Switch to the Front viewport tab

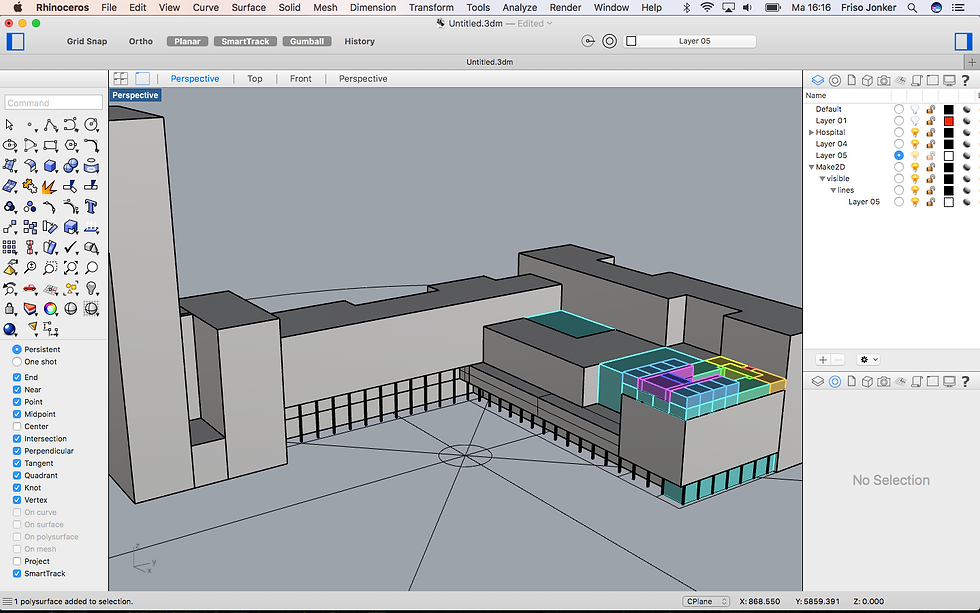click(301, 79)
